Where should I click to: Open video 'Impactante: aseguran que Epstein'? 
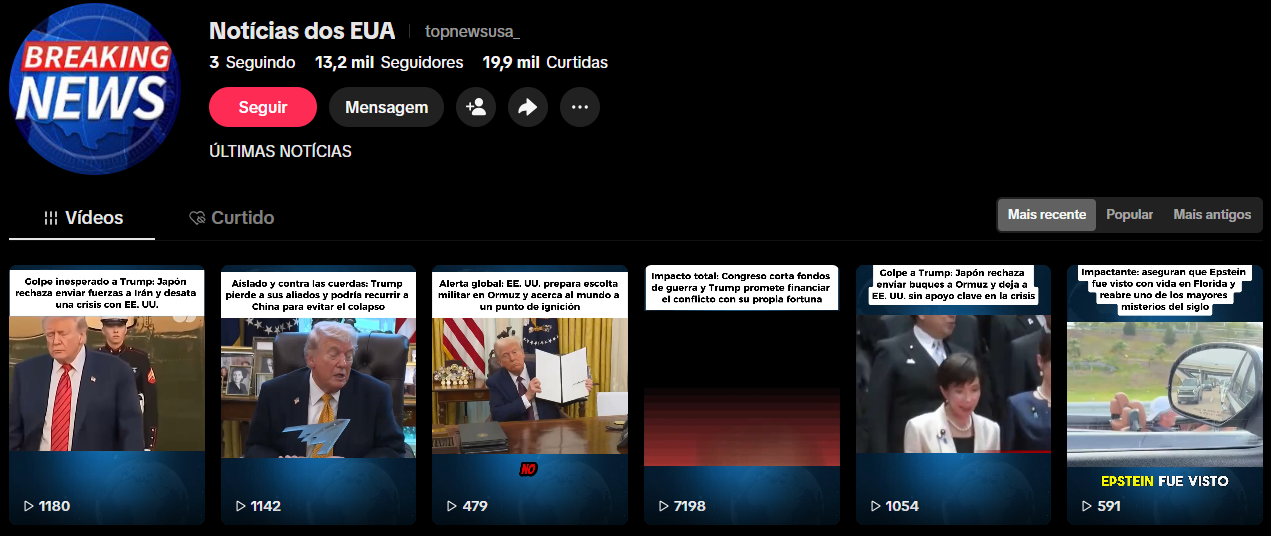point(1165,395)
